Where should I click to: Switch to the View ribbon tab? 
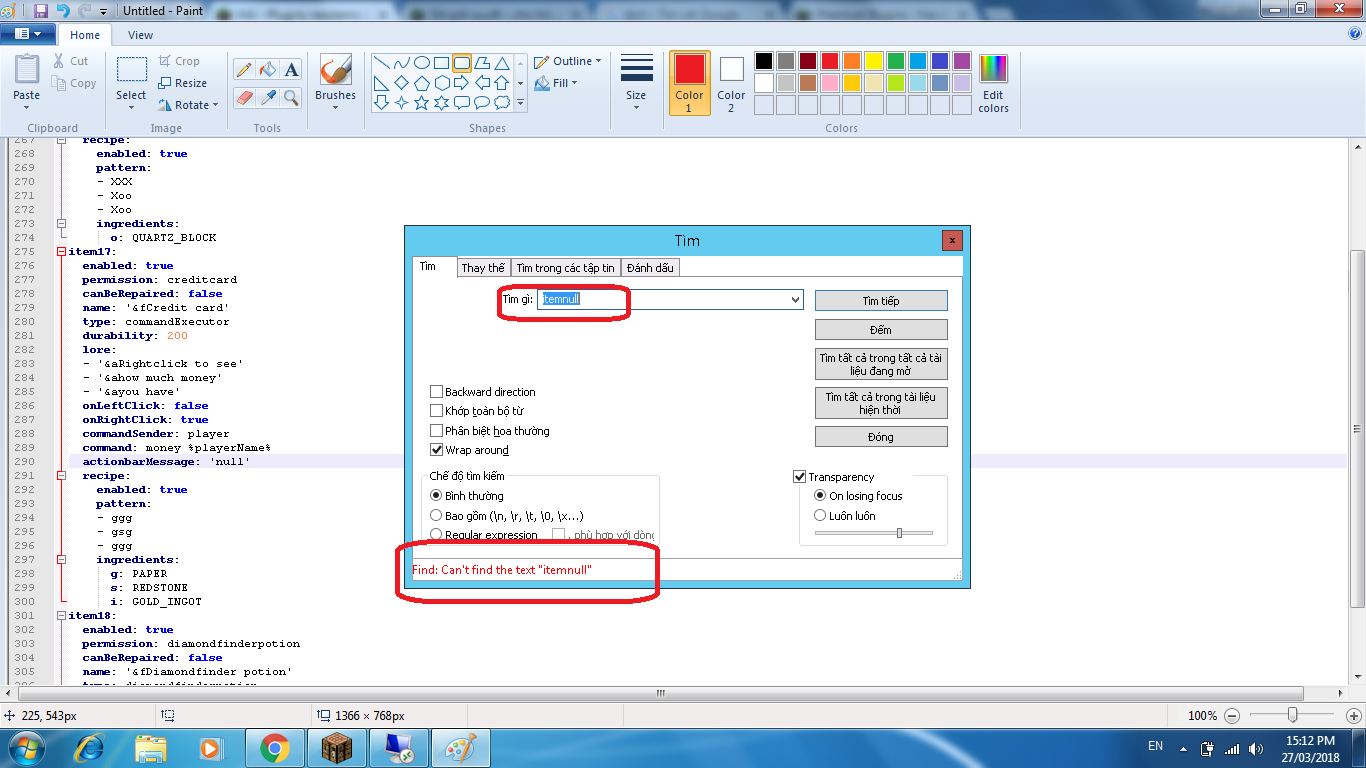point(141,35)
